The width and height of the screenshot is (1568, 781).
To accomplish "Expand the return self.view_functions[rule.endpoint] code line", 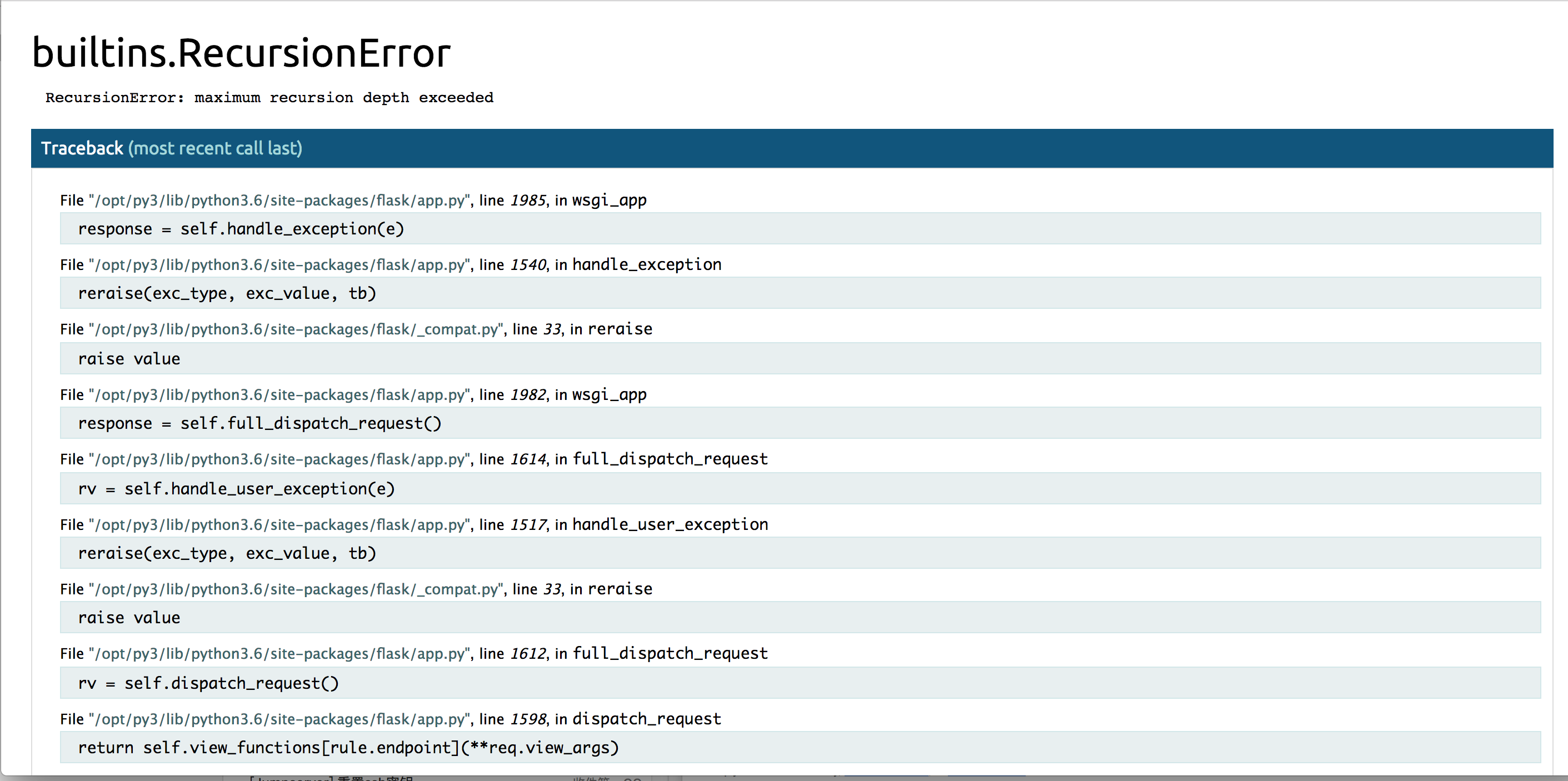I will (348, 748).
